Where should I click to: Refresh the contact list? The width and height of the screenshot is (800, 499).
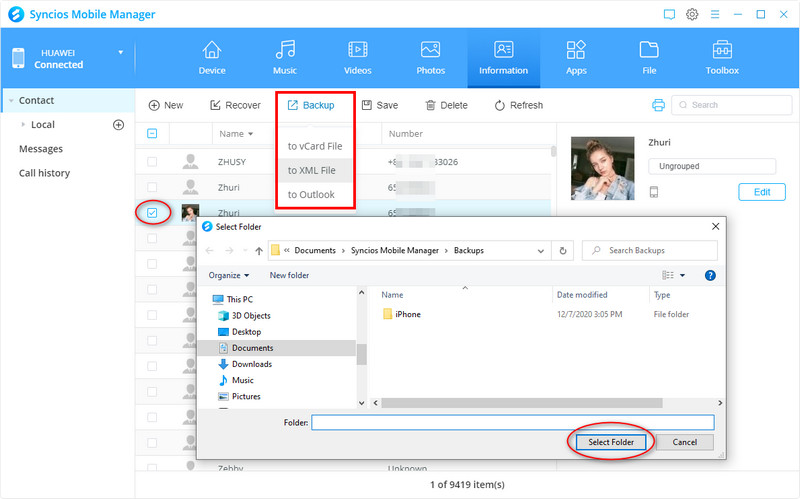519,105
